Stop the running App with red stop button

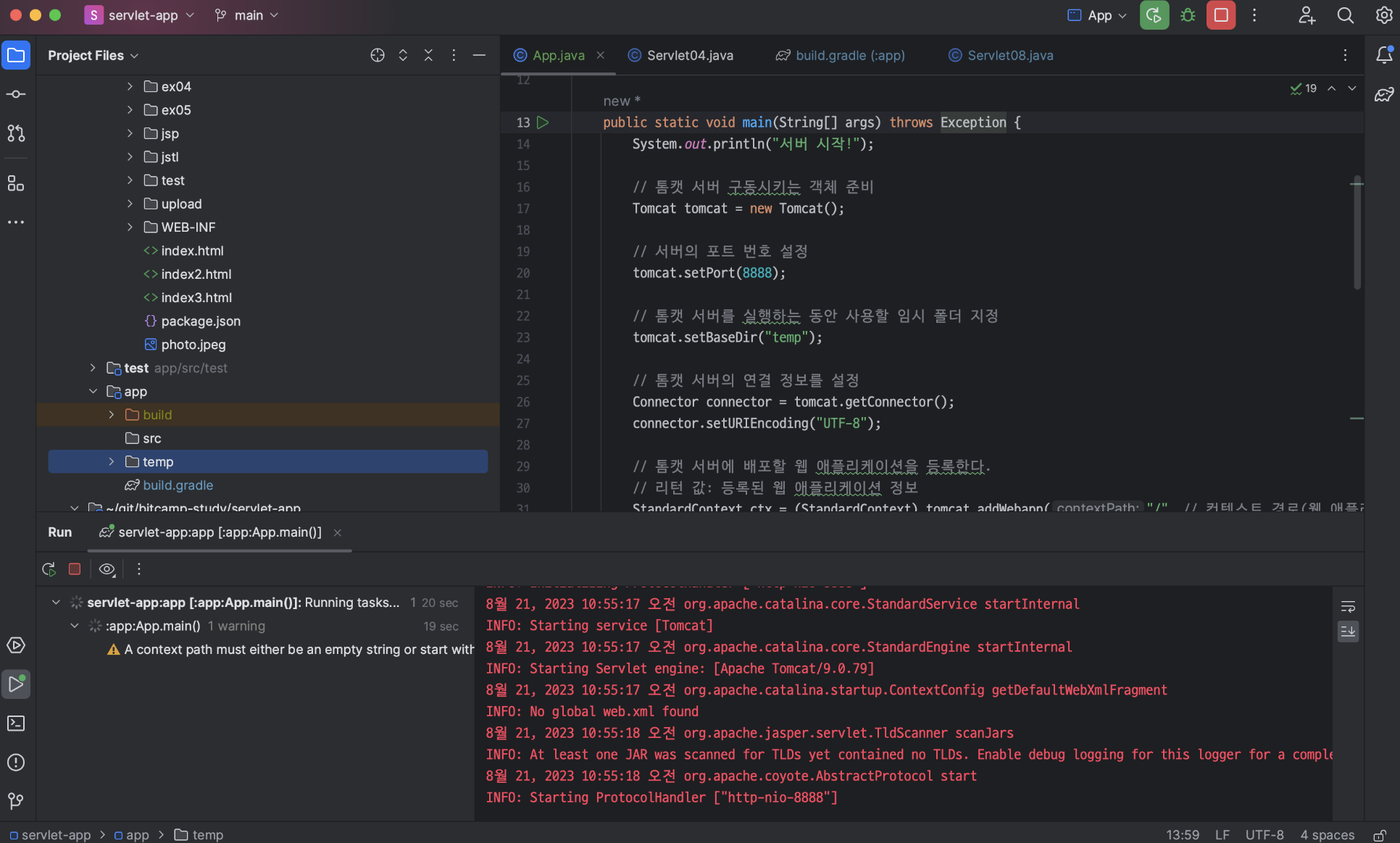click(x=1221, y=15)
